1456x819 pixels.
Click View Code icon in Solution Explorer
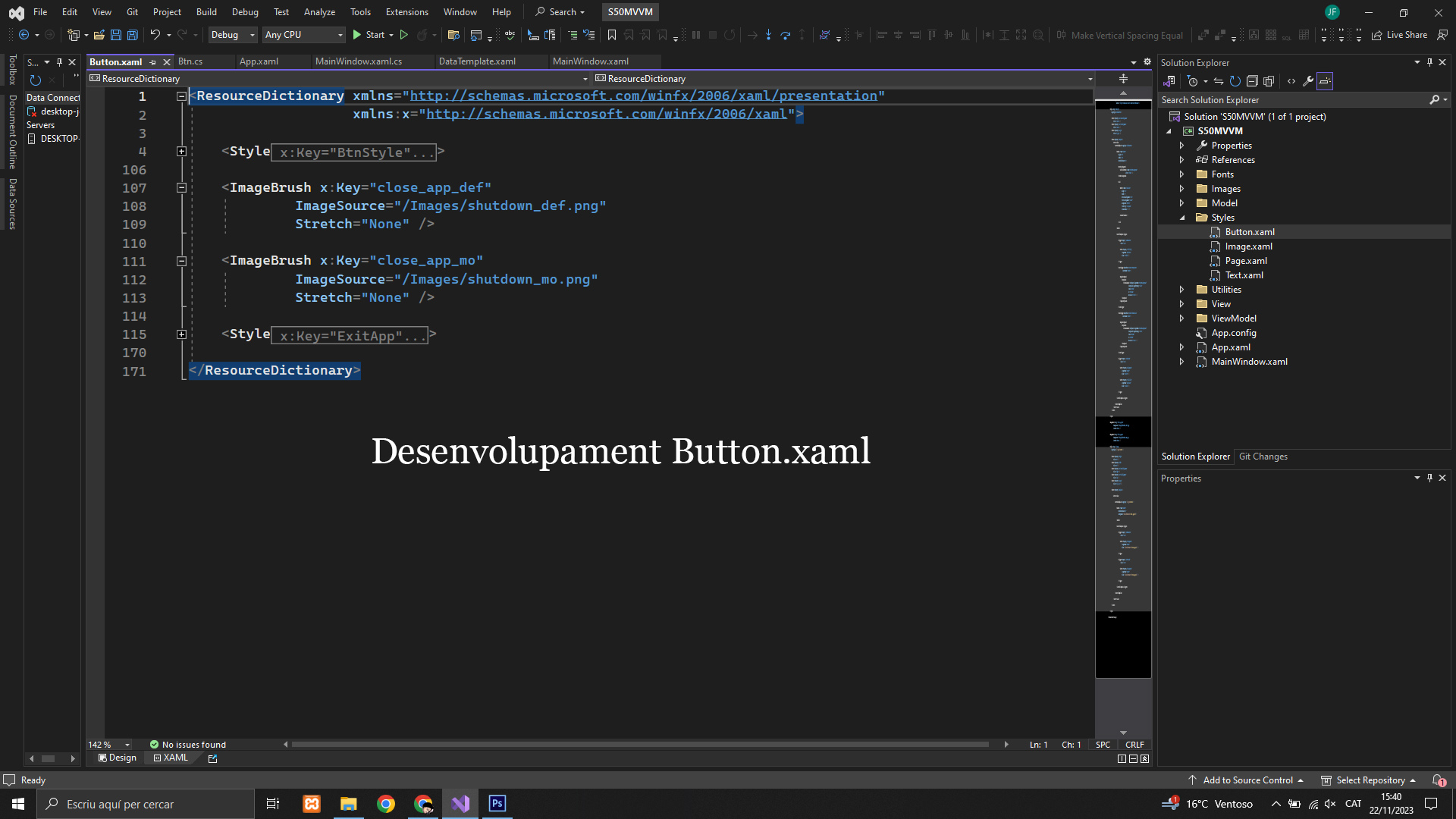coord(1291,81)
